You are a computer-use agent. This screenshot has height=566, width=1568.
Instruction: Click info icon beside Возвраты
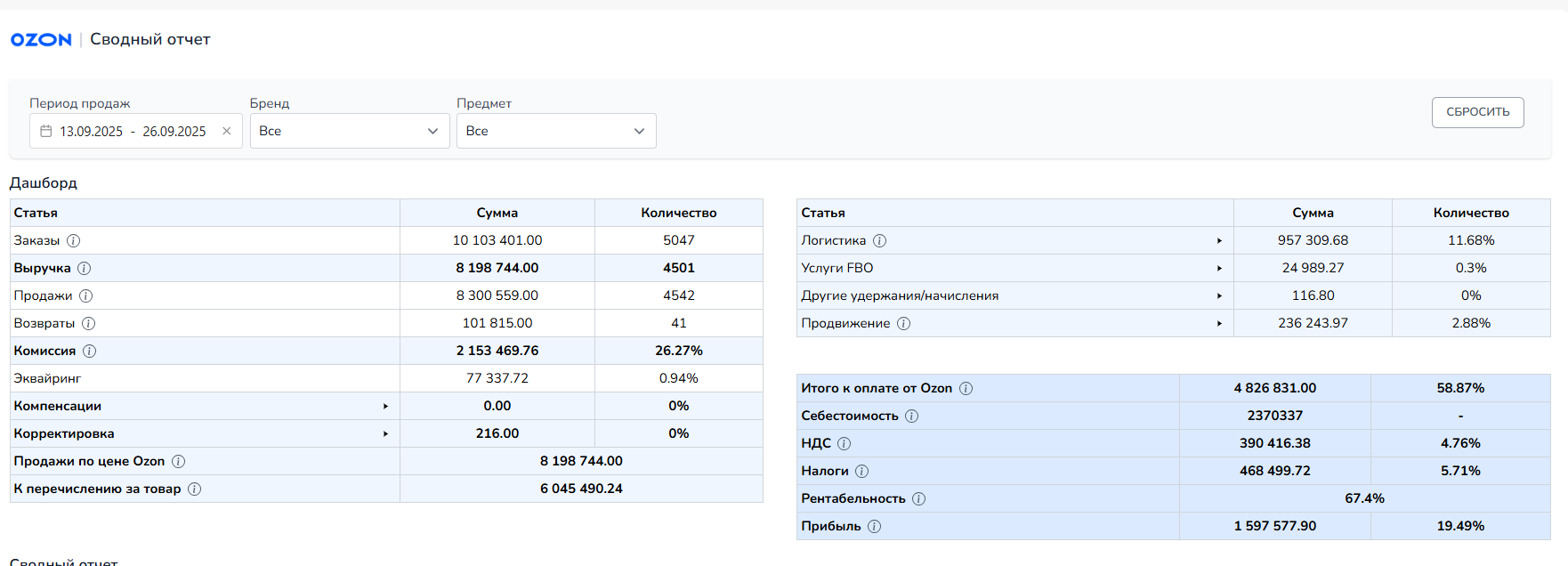(x=88, y=323)
